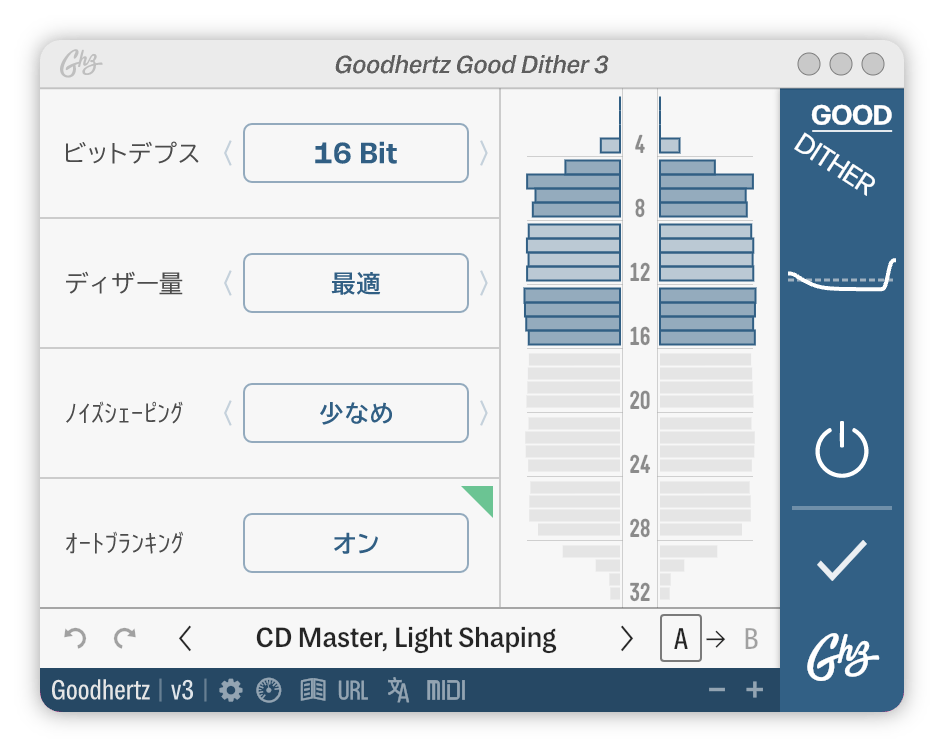Click the noise shaping curve graphic
The image size is (944, 752).
point(842,276)
